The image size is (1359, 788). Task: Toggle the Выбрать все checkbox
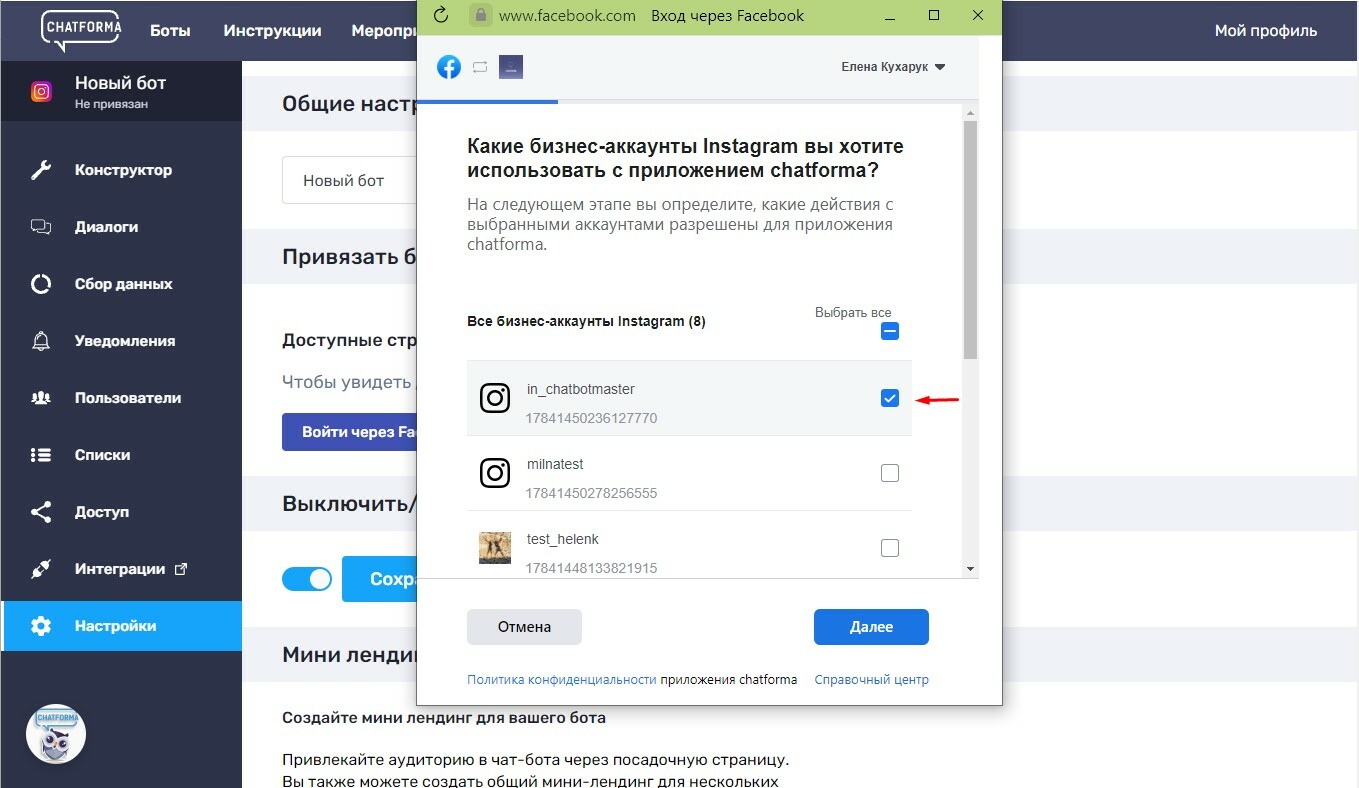[890, 331]
